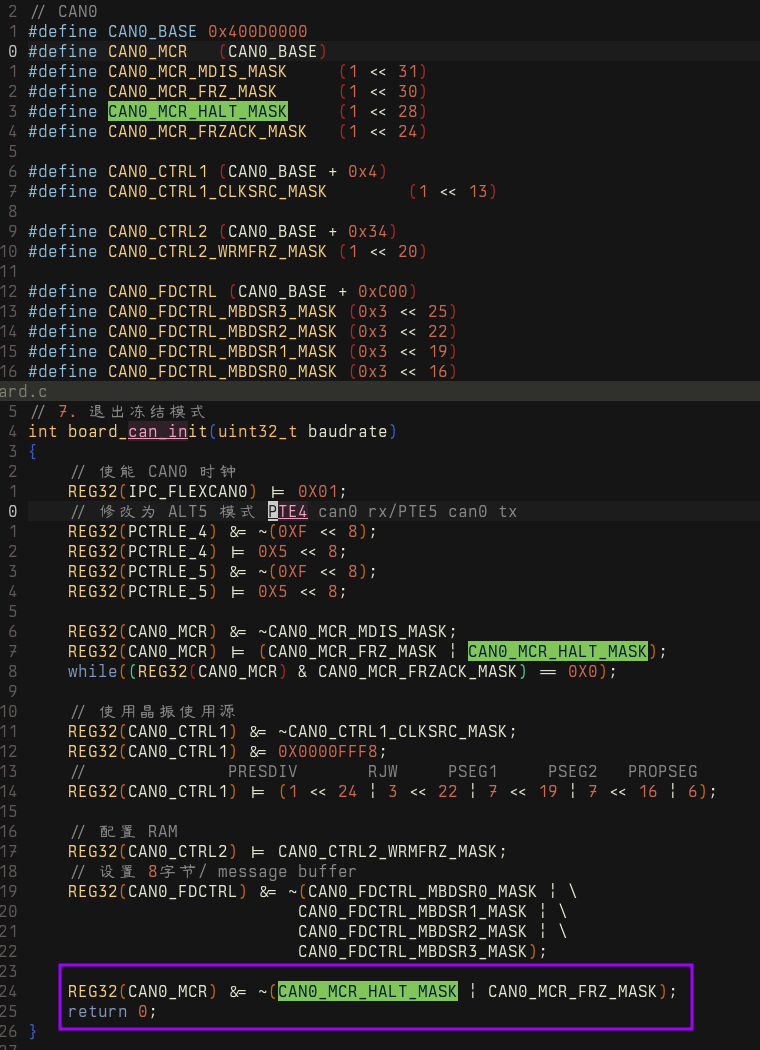Click the ard.c filename in the status line
Screen dimensions: 760x1050
coord(23,391)
